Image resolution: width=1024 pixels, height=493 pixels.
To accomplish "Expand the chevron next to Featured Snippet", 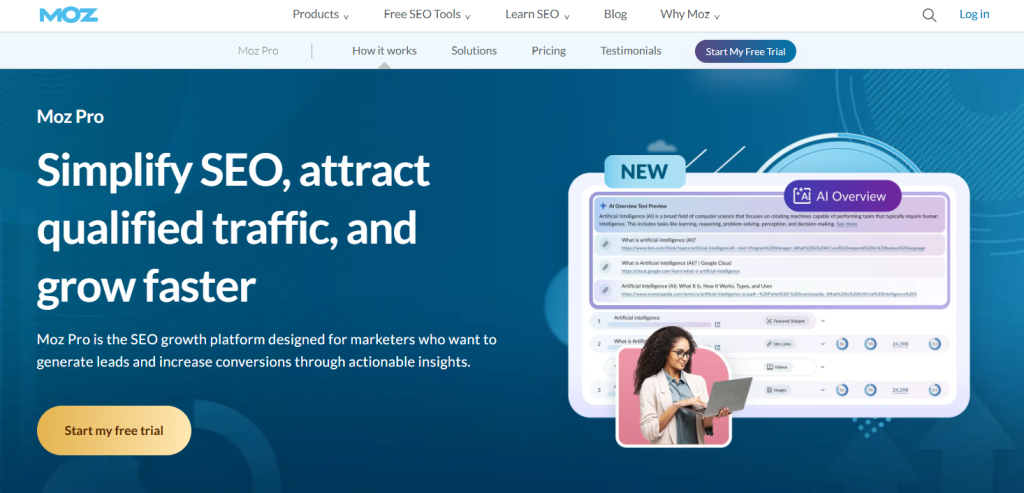I will pyautogui.click(x=823, y=321).
